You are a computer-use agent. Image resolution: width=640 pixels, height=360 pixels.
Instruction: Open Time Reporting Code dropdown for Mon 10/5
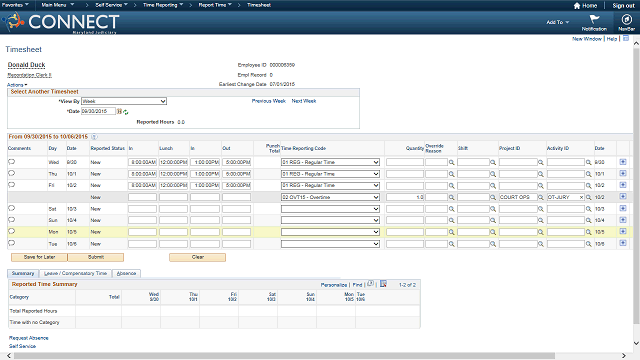point(330,232)
